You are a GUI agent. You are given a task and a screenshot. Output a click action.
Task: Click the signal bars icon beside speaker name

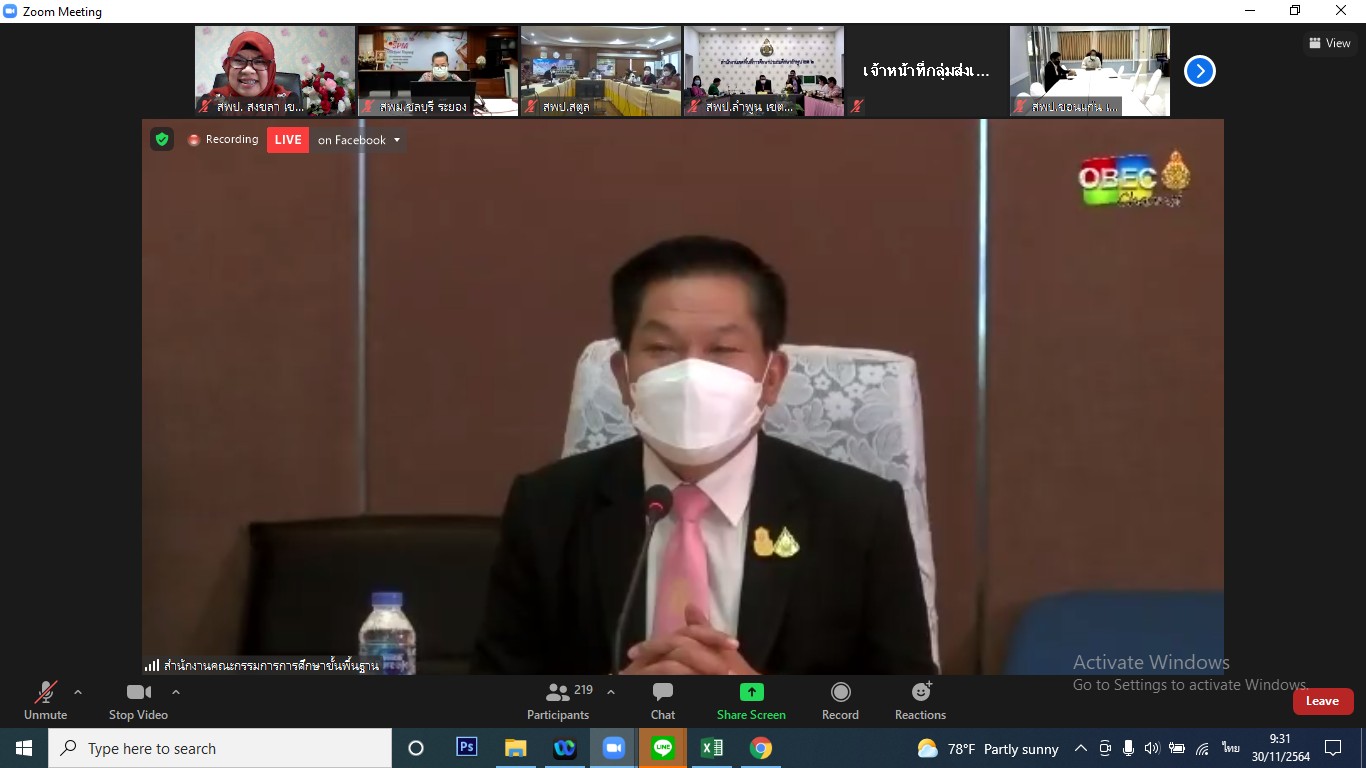tap(152, 665)
